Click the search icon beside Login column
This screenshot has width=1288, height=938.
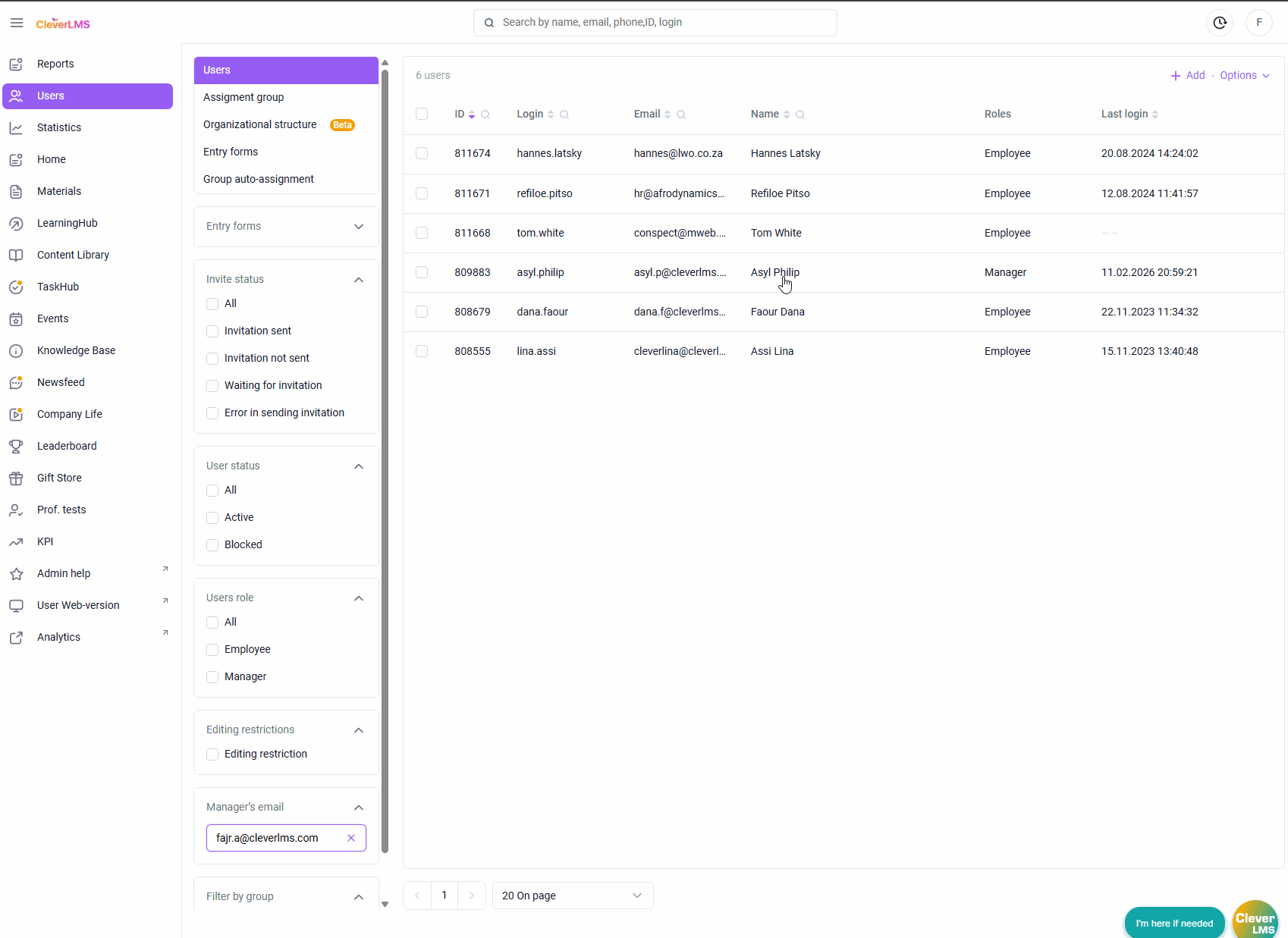(x=564, y=115)
